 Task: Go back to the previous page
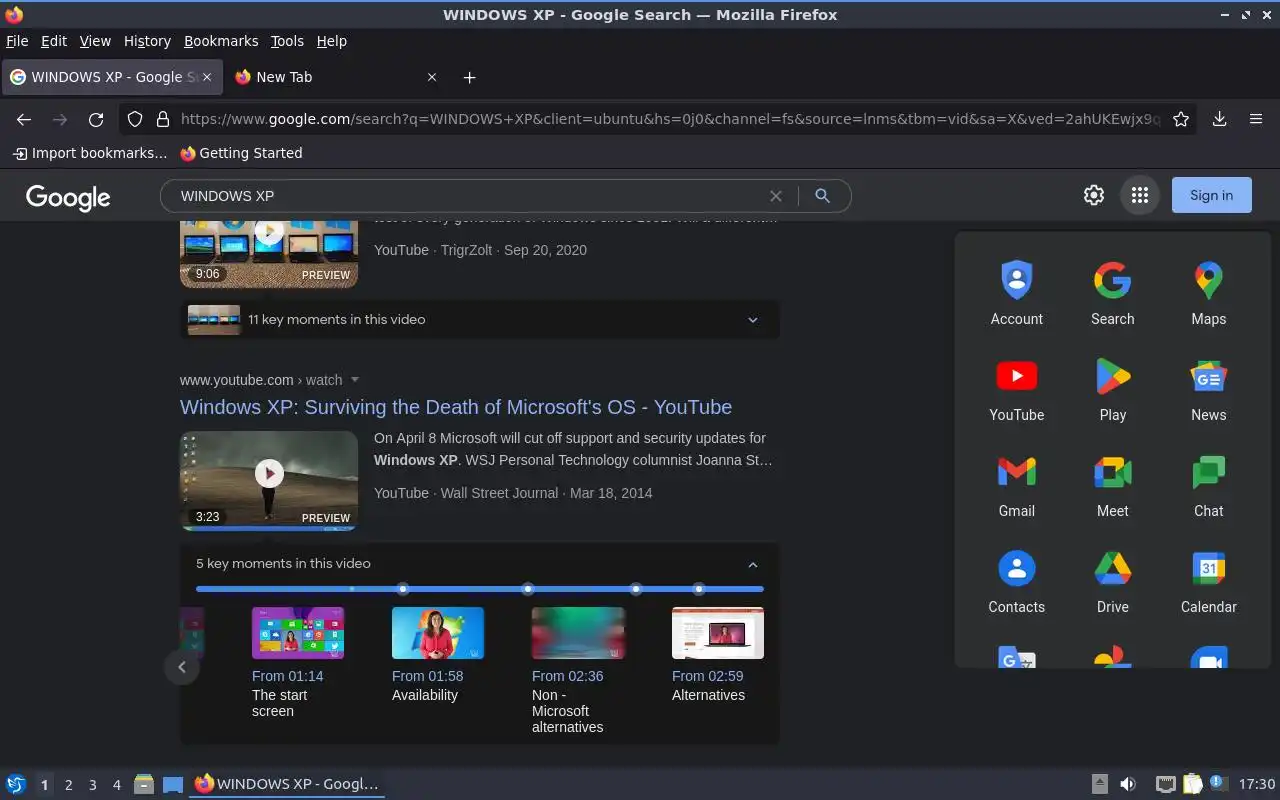[24, 119]
